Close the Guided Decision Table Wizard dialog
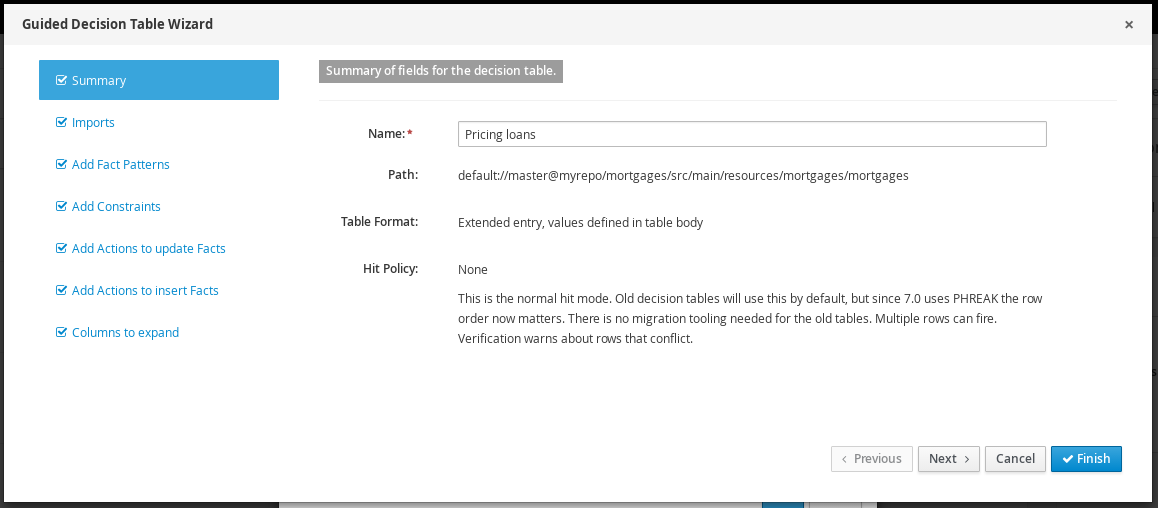The width and height of the screenshot is (1158, 508). point(1128,25)
